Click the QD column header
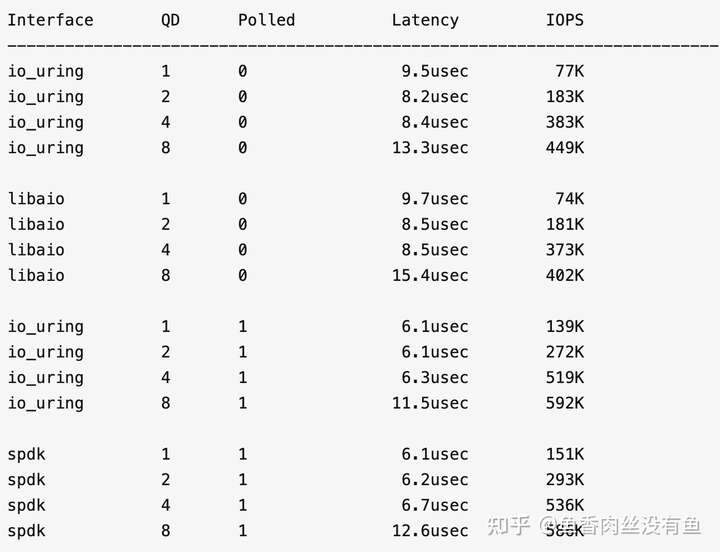 (x=170, y=20)
